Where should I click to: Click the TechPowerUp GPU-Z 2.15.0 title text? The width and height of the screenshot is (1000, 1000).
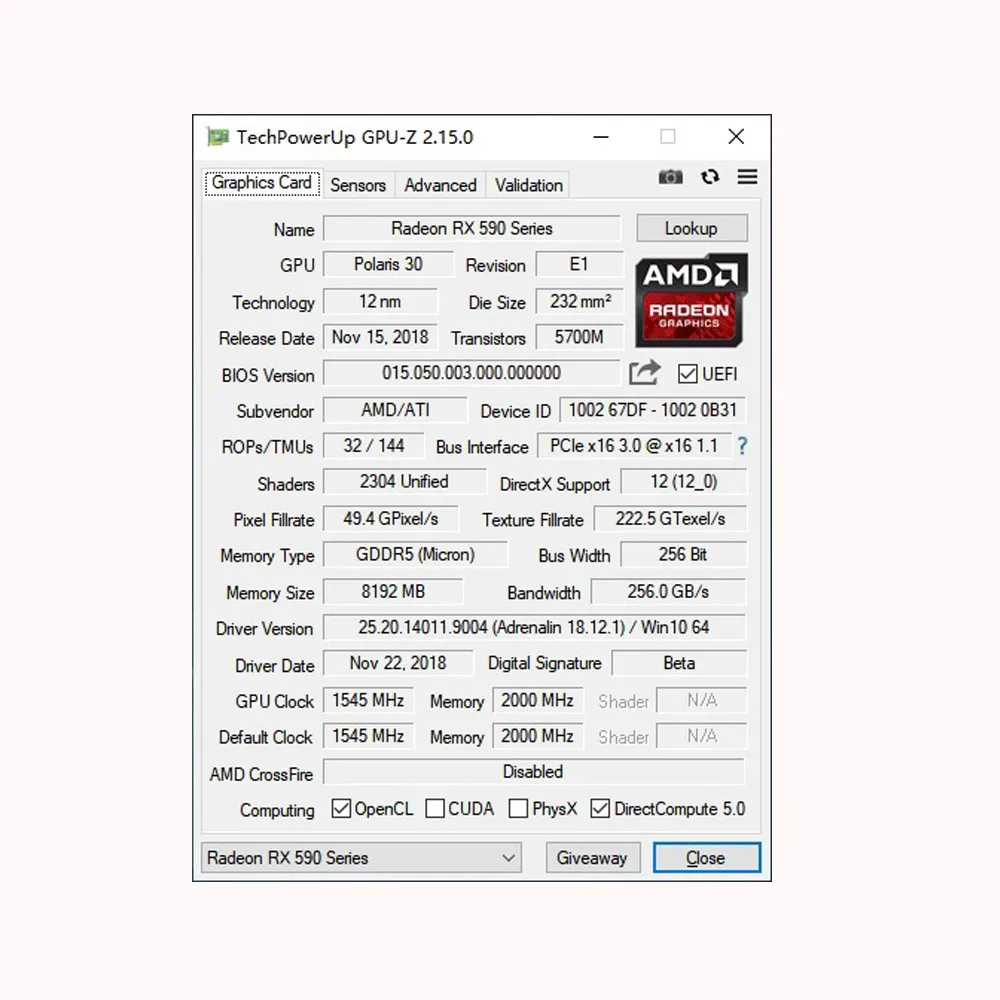tap(355, 137)
